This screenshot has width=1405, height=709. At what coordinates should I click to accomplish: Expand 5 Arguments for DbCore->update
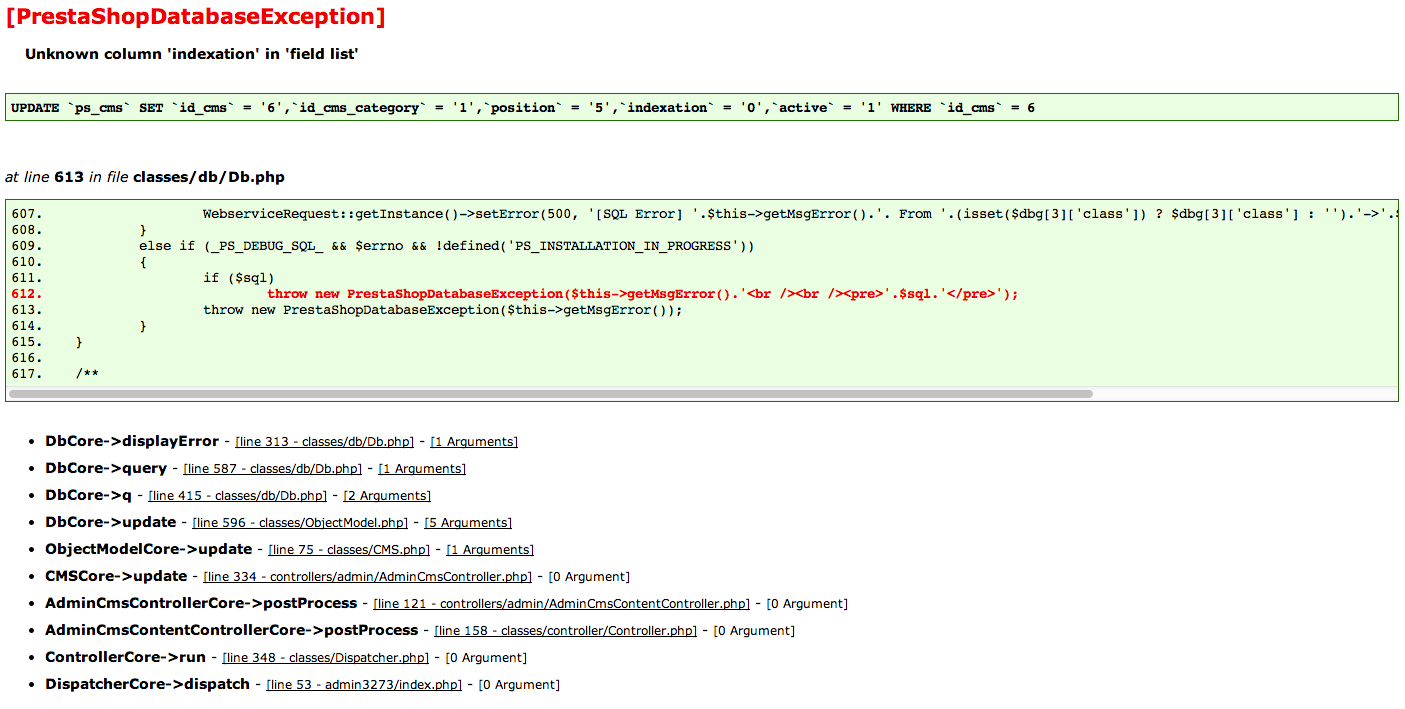tap(468, 523)
